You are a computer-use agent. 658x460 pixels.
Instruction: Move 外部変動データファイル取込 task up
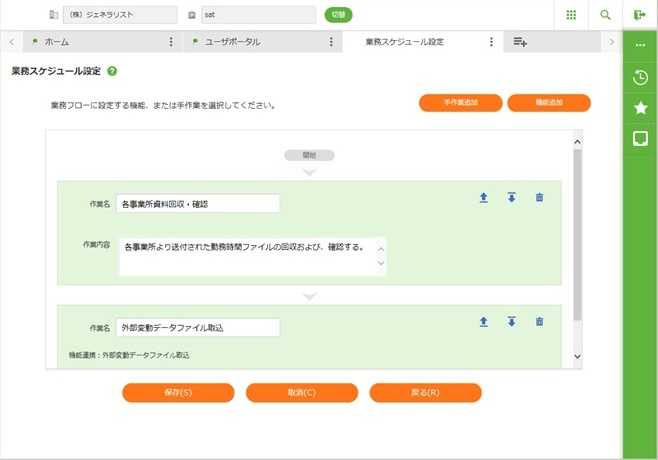click(x=483, y=322)
